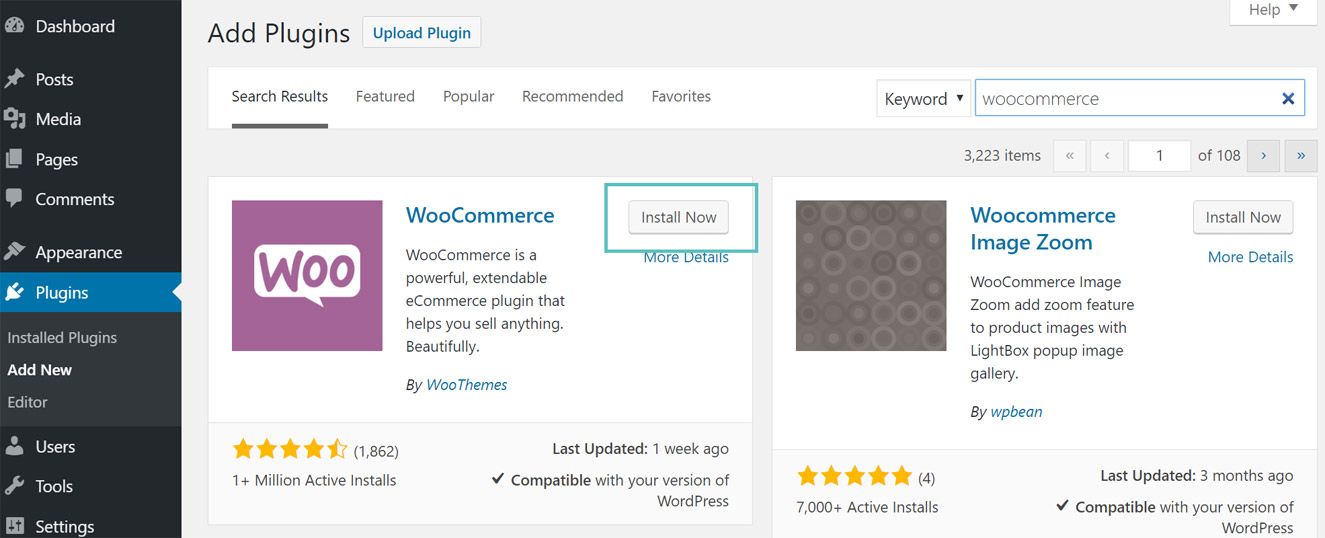Install the WooCommerce plugin now
This screenshot has height=538, width=1325.
tap(679, 217)
